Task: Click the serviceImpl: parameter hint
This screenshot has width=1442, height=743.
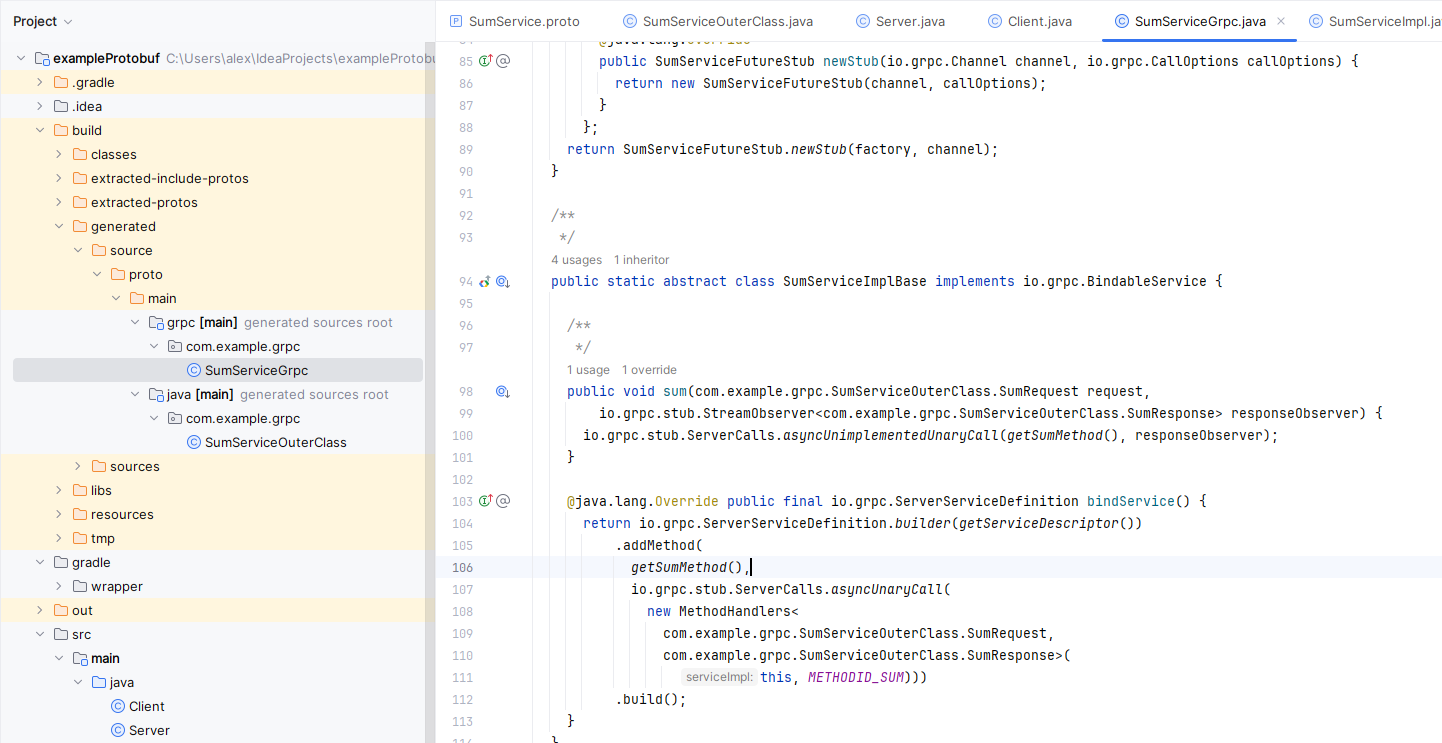Action: tap(719, 677)
